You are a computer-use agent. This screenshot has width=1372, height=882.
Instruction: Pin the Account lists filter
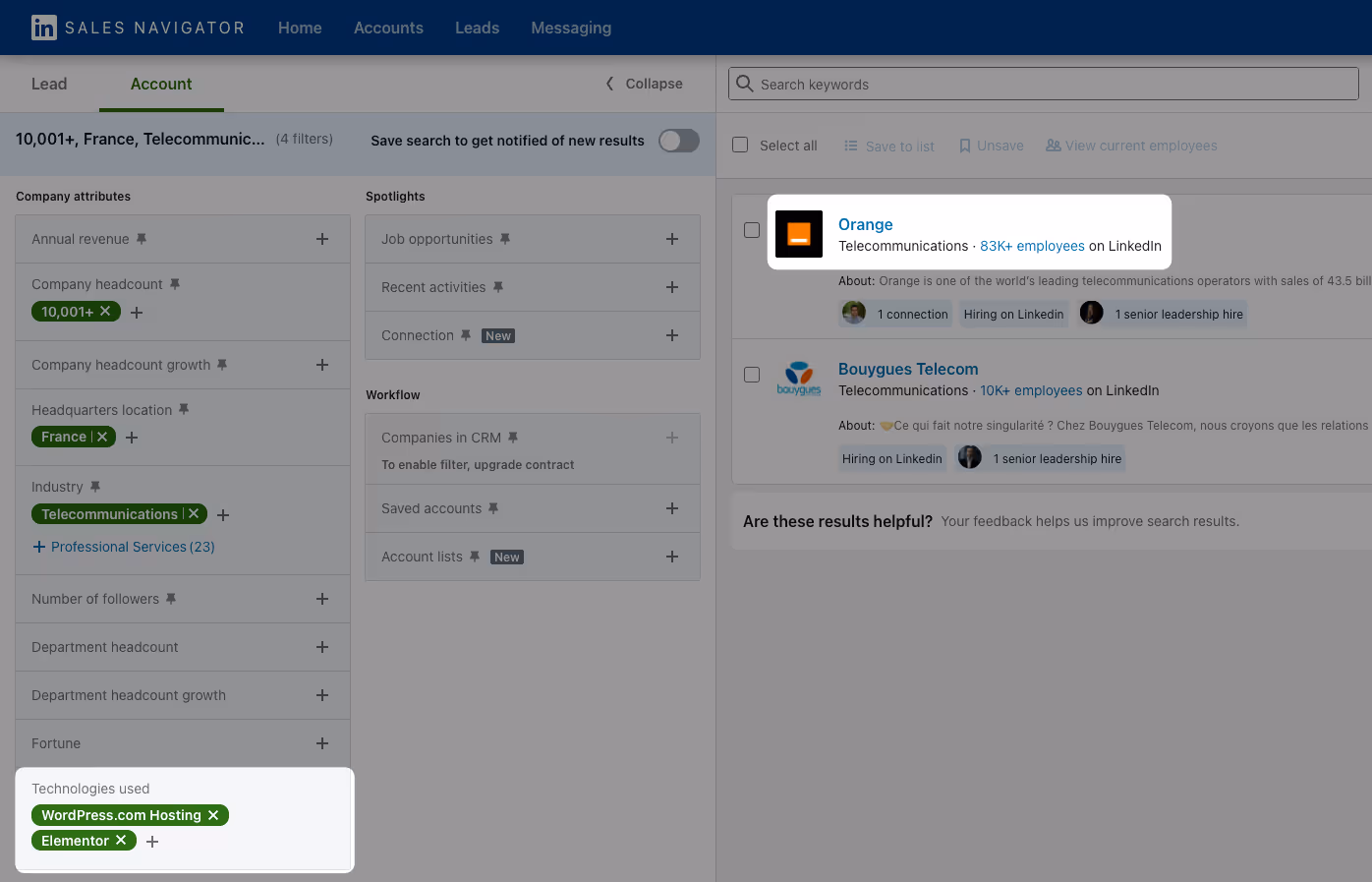(x=475, y=557)
